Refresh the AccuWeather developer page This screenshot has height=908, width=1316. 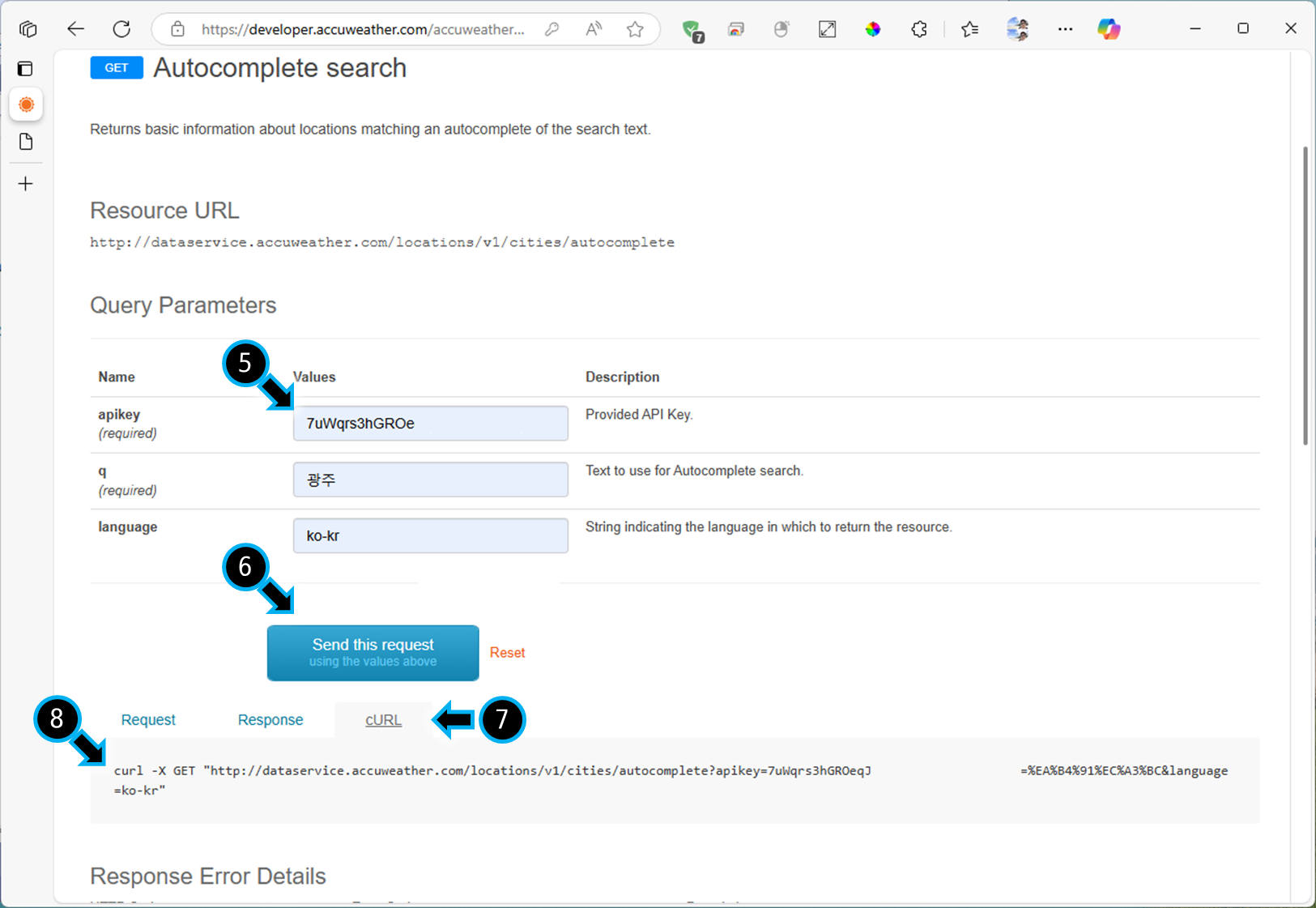[121, 29]
